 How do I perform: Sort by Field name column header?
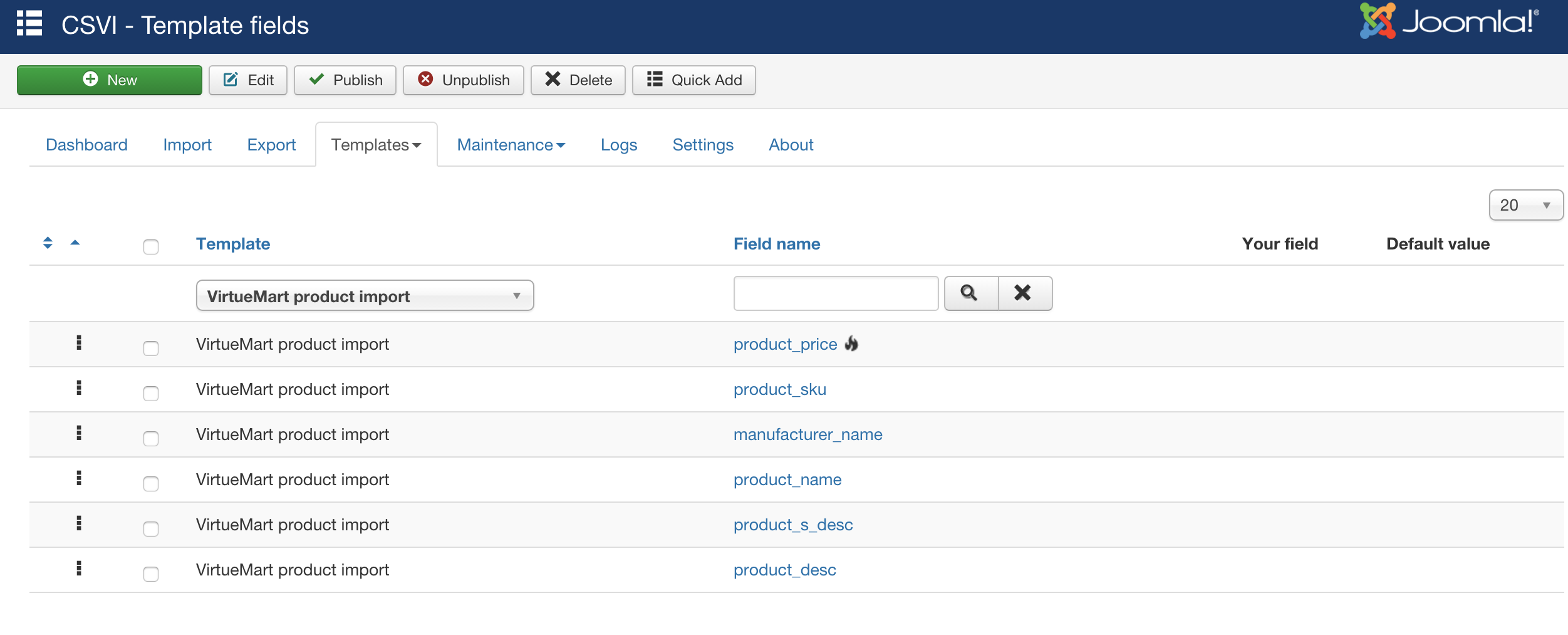click(x=777, y=244)
